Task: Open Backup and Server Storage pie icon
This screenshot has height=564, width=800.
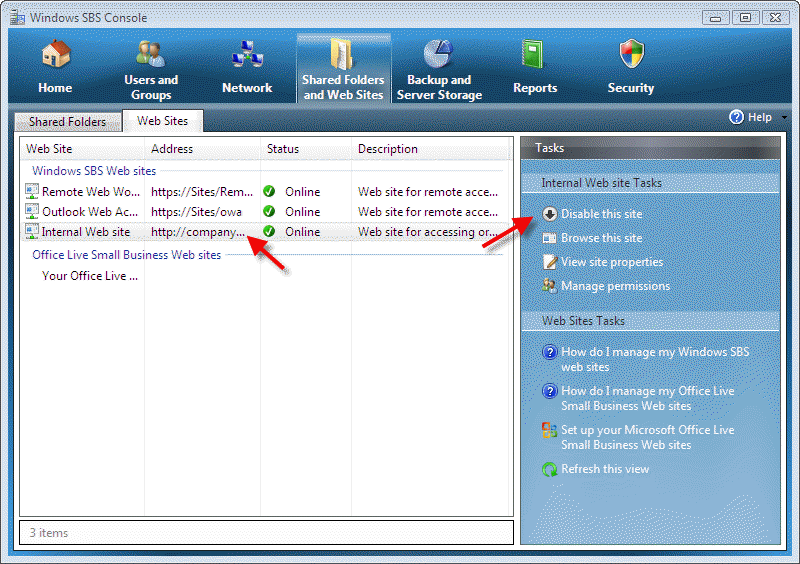Action: tap(438, 54)
